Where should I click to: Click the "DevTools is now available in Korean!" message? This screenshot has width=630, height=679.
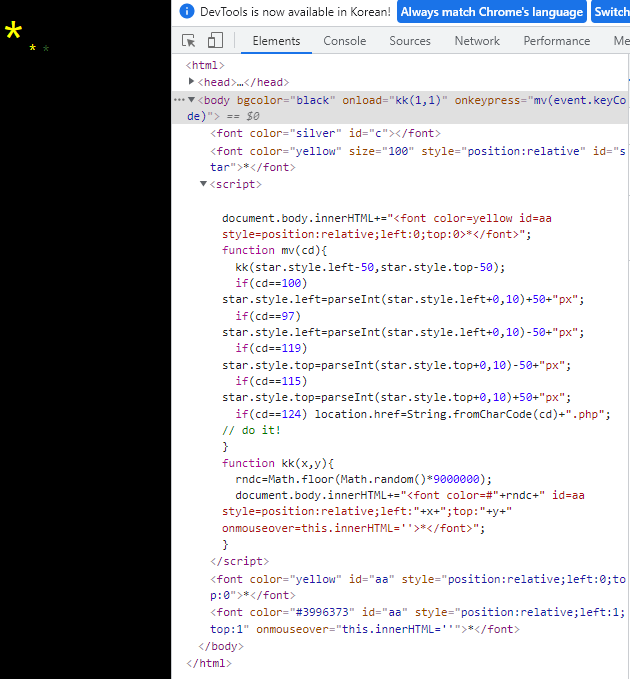tap(295, 12)
